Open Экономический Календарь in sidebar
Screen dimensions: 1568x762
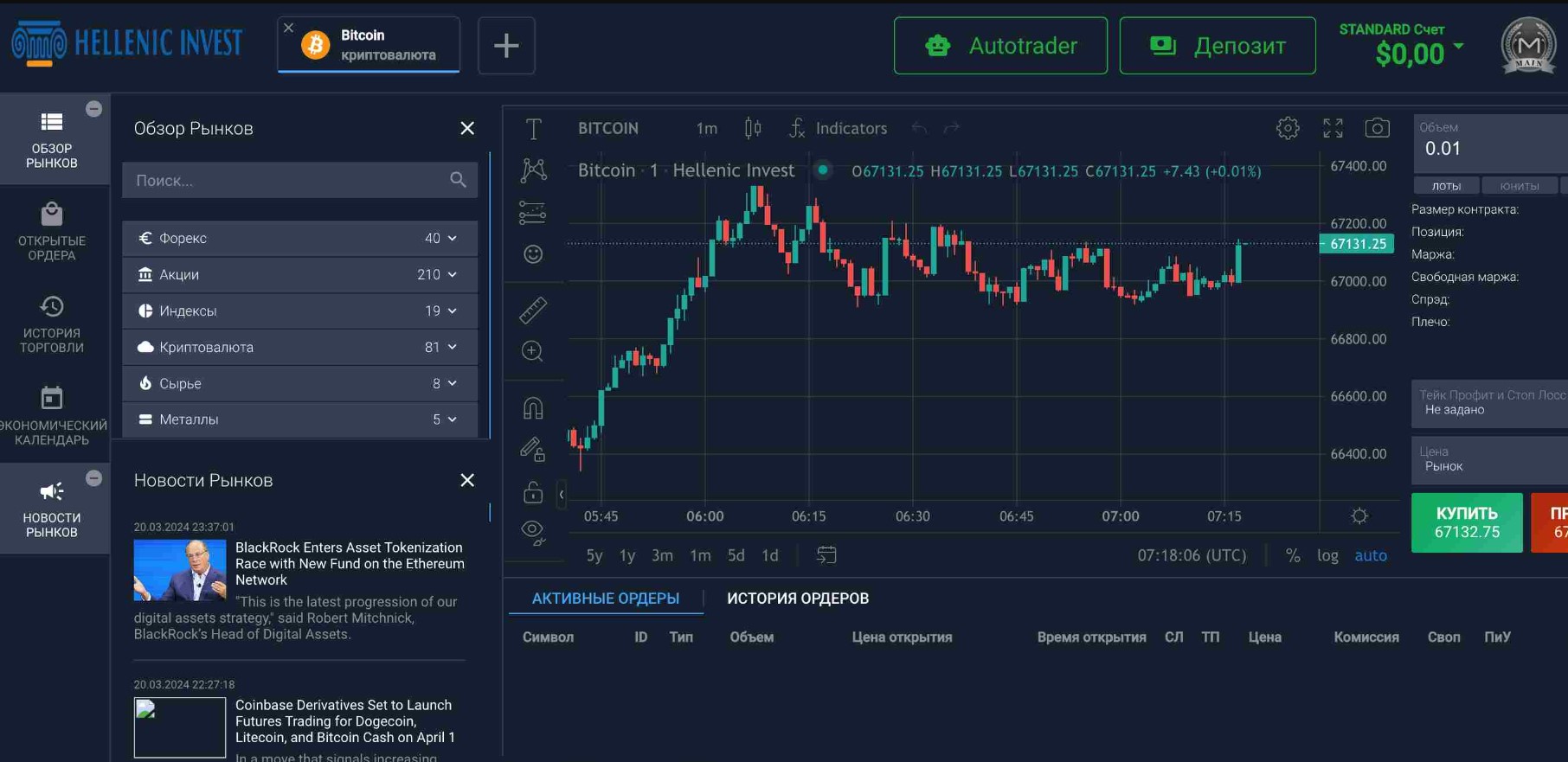[x=52, y=416]
